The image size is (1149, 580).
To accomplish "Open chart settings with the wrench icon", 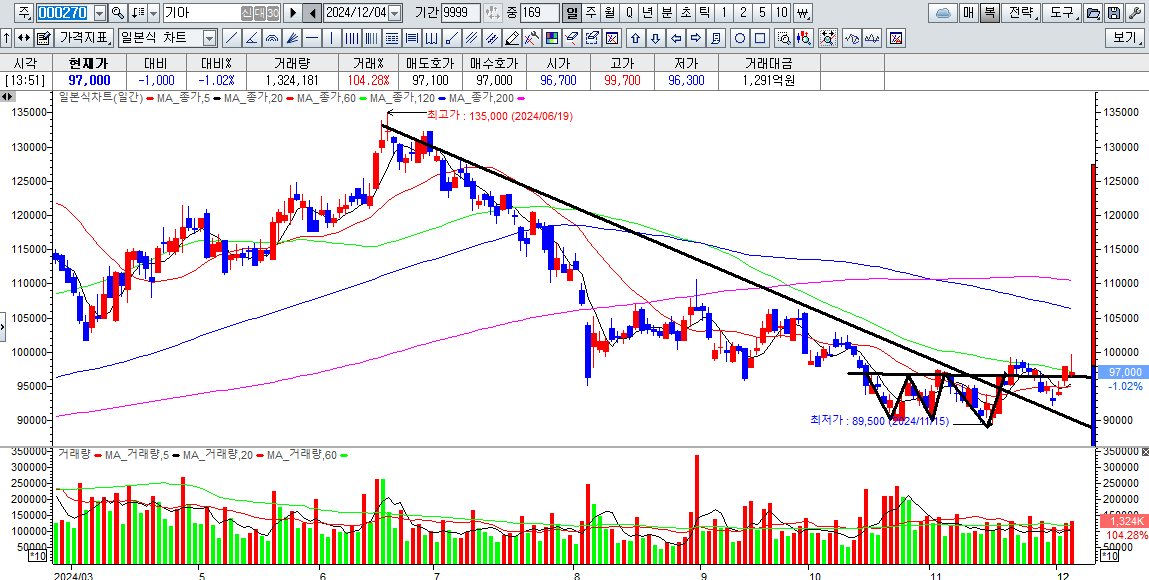I will [x=1132, y=13].
